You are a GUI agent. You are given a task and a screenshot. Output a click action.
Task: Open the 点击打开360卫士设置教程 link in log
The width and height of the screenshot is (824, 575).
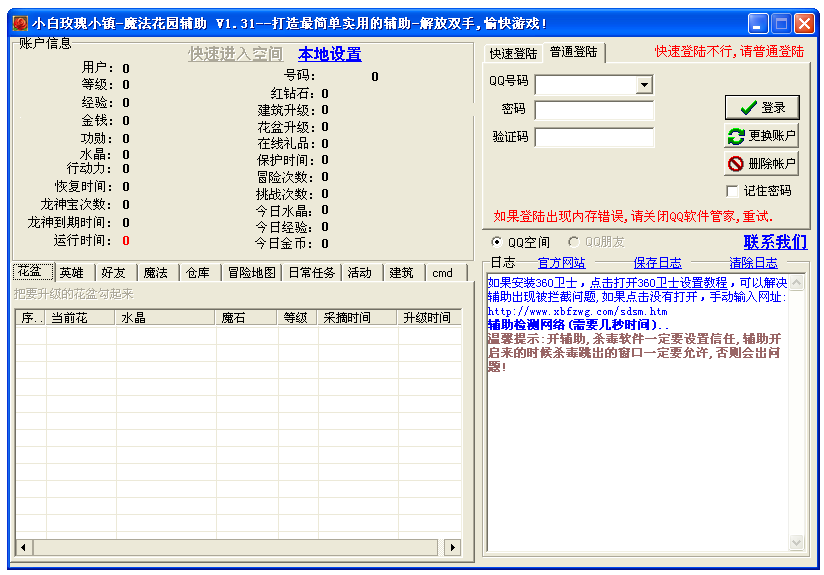(658, 283)
